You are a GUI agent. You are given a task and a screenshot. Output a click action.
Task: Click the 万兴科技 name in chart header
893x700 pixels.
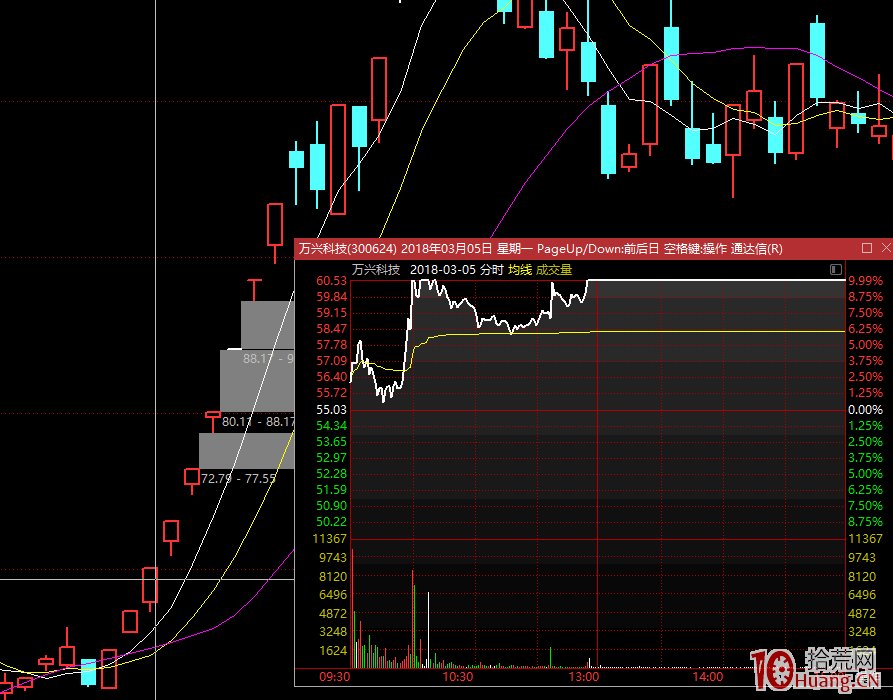(376, 270)
